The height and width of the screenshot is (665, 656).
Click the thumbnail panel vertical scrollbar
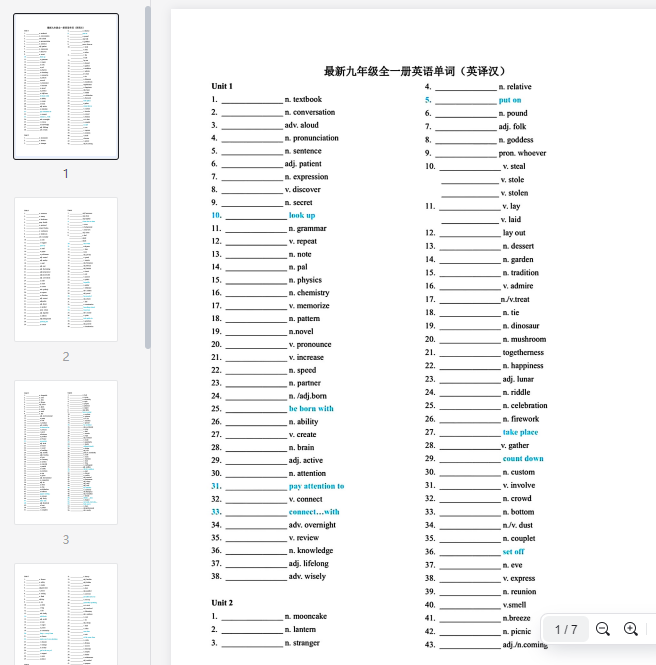[x=148, y=180]
